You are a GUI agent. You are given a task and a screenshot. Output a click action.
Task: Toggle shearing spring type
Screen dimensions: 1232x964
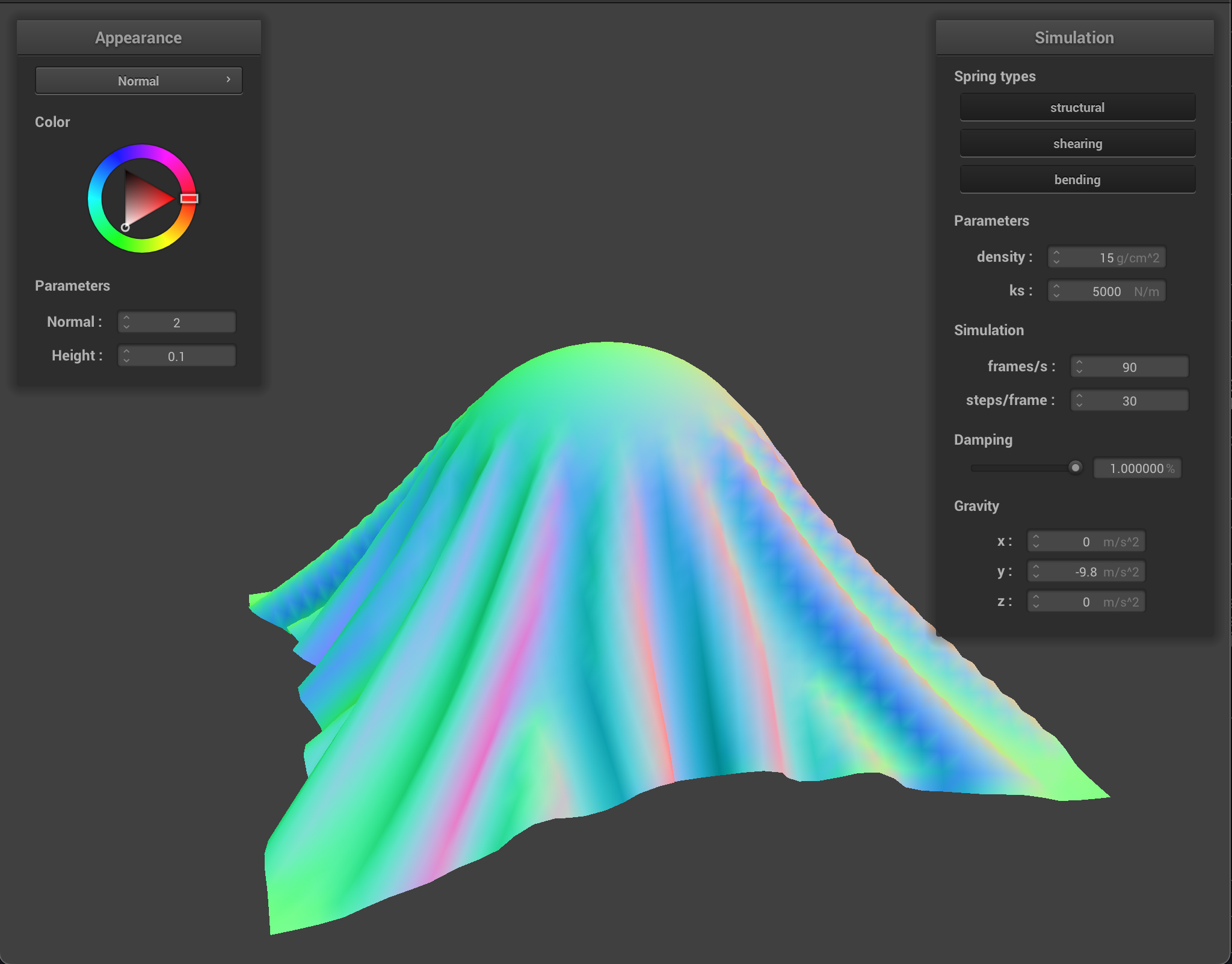point(1077,143)
